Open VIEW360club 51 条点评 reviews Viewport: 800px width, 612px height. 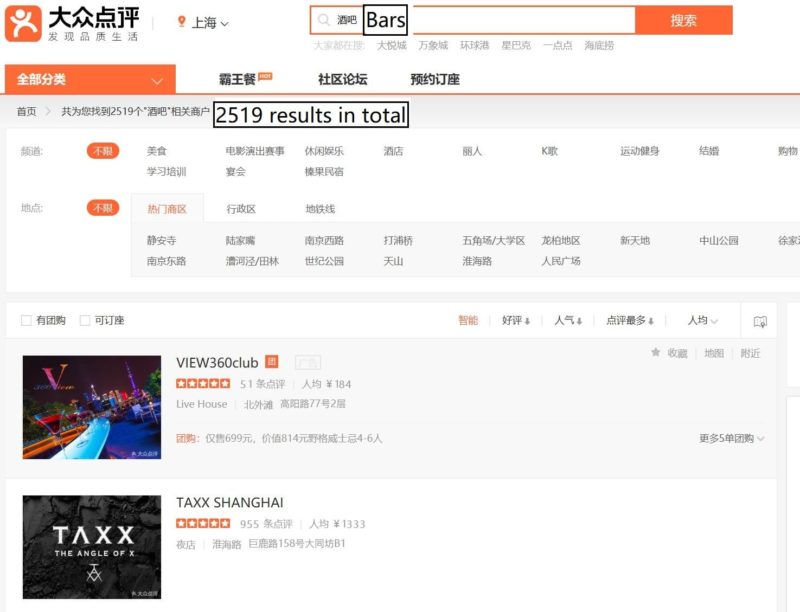[262, 384]
